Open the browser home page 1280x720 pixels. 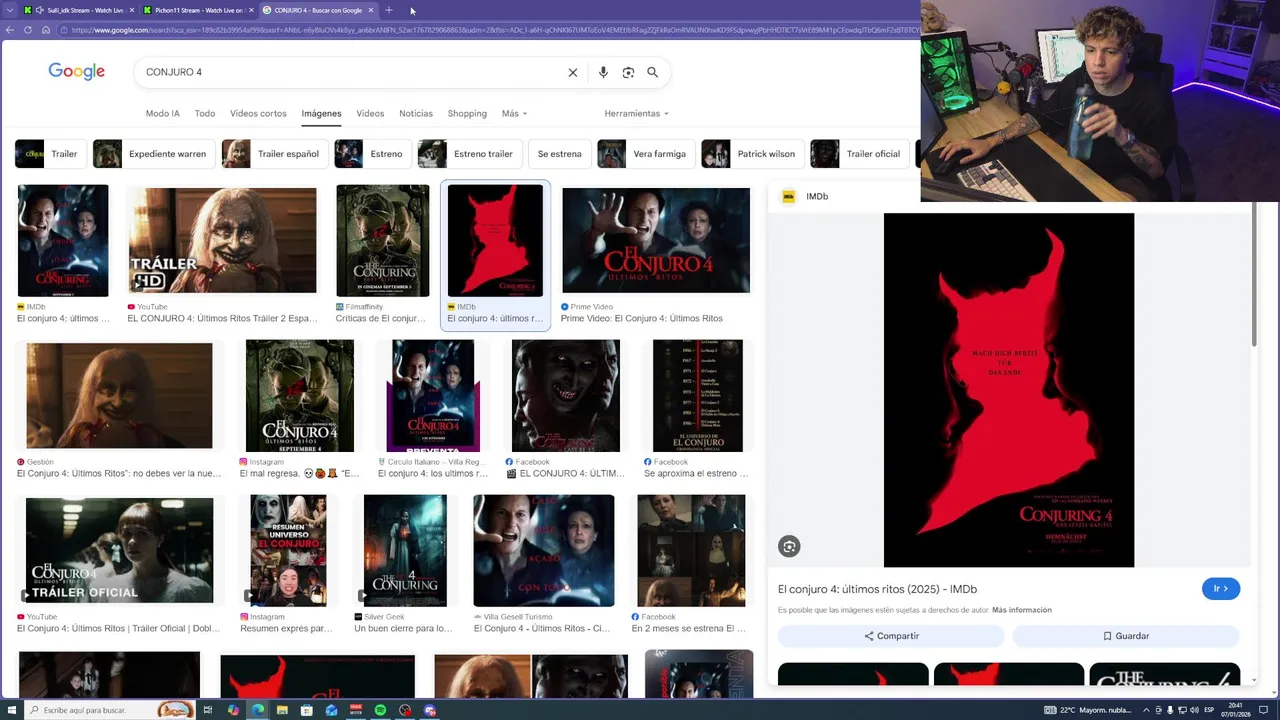(x=46, y=30)
